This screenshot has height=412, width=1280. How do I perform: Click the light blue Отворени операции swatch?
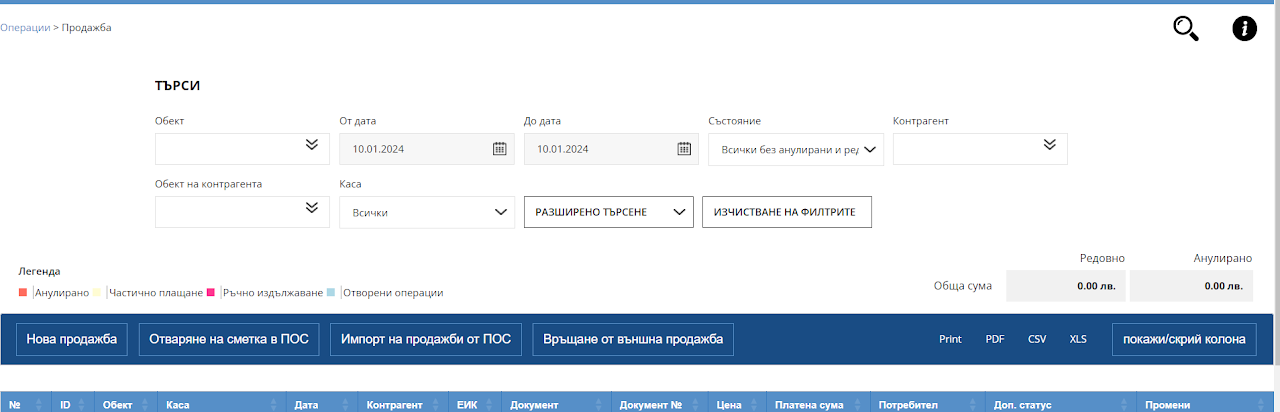(332, 293)
